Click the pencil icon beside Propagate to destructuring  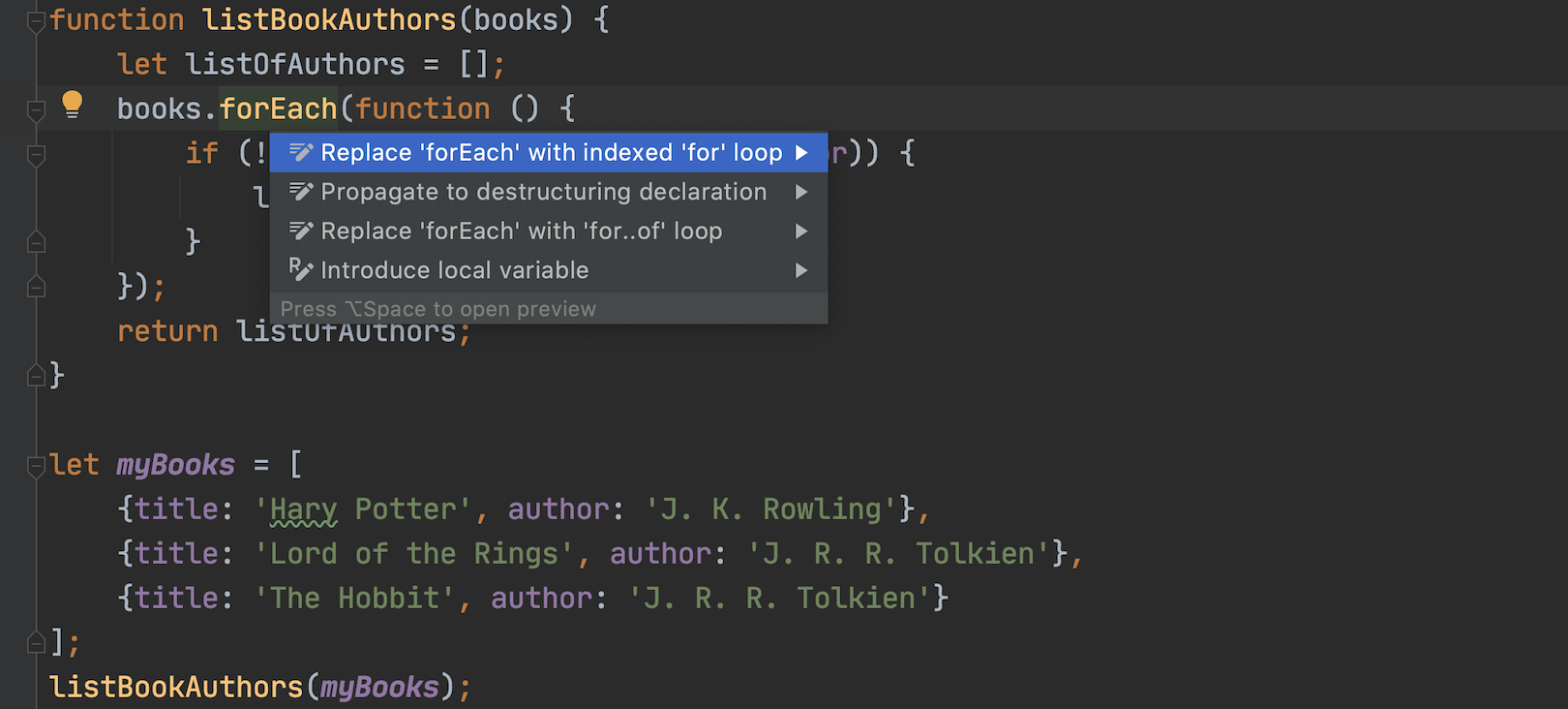[301, 192]
